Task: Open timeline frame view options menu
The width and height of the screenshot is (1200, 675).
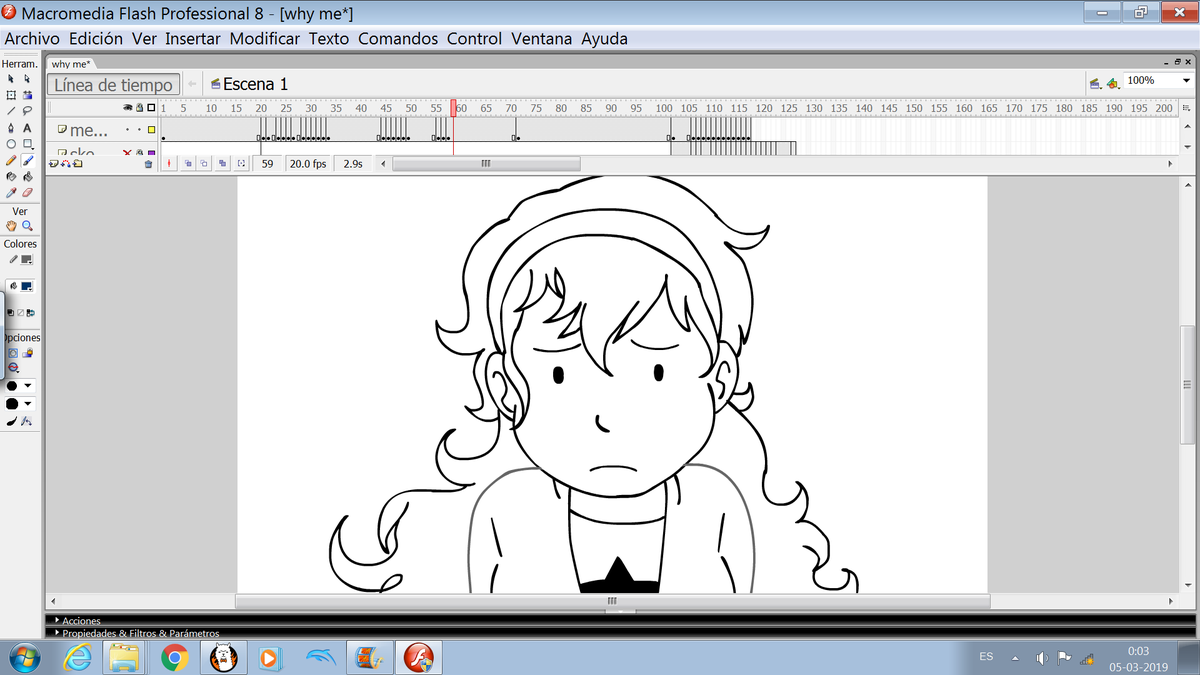Action: point(1187,108)
